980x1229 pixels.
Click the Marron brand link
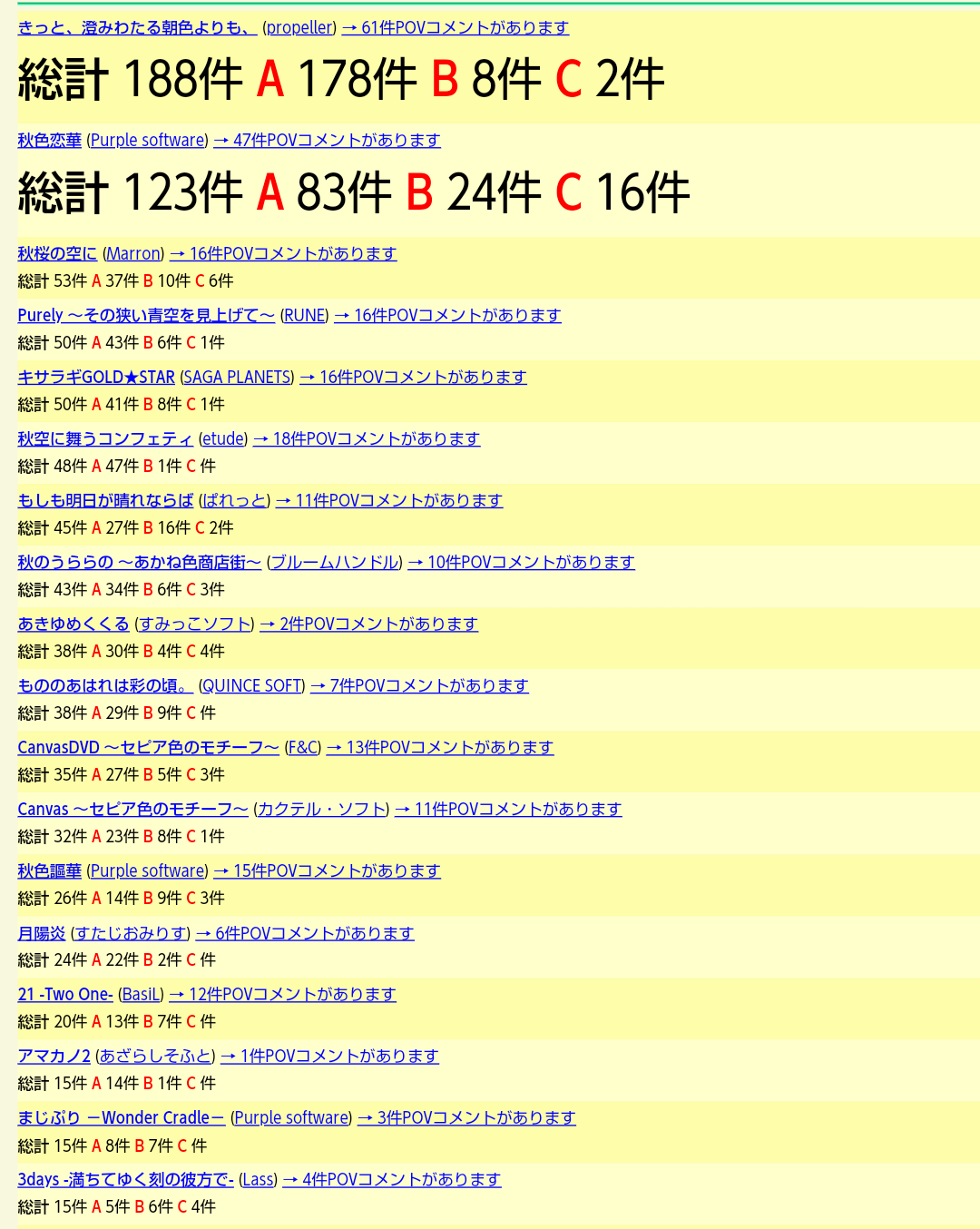coord(133,254)
